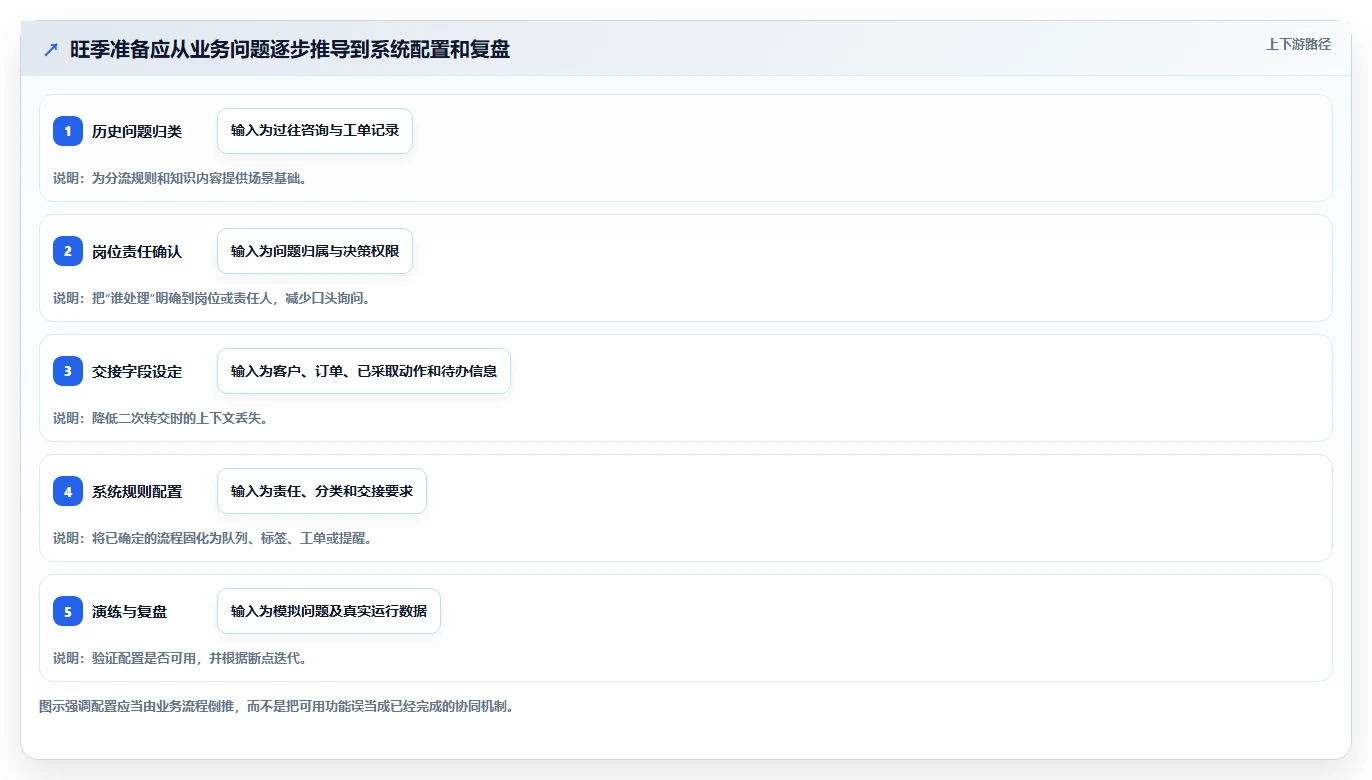Click the 输入为模拟问题及真实运行数据 chip
Screen dimensions: 1372x780
click(x=329, y=611)
